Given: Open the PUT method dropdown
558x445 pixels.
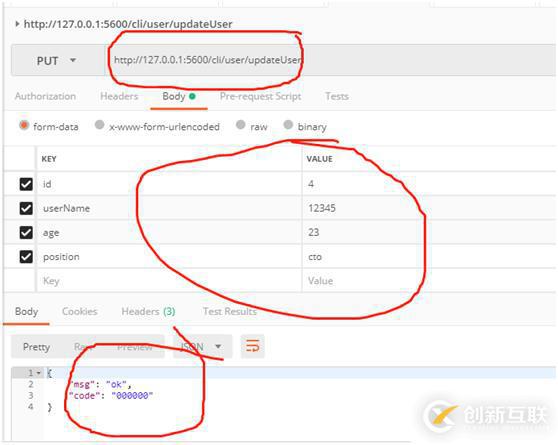Looking at the screenshot, I should tap(56, 61).
